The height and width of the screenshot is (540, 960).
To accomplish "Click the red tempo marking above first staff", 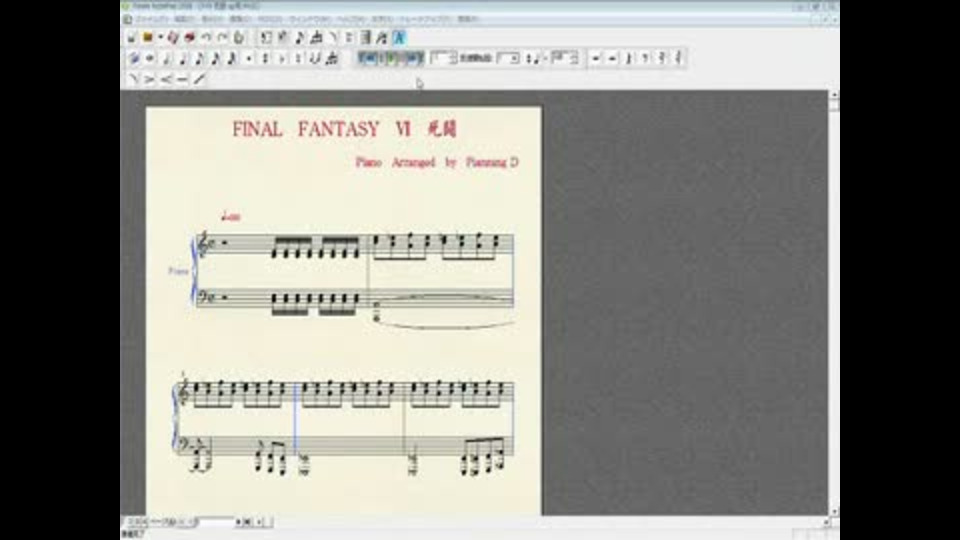I will pyautogui.click(x=231, y=216).
